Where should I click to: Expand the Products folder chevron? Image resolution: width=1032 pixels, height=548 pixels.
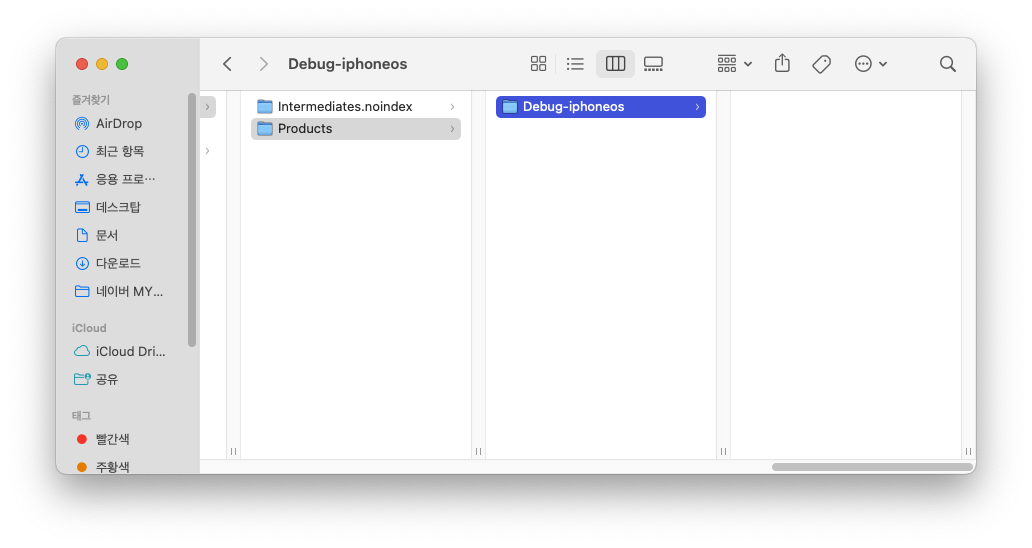point(452,129)
